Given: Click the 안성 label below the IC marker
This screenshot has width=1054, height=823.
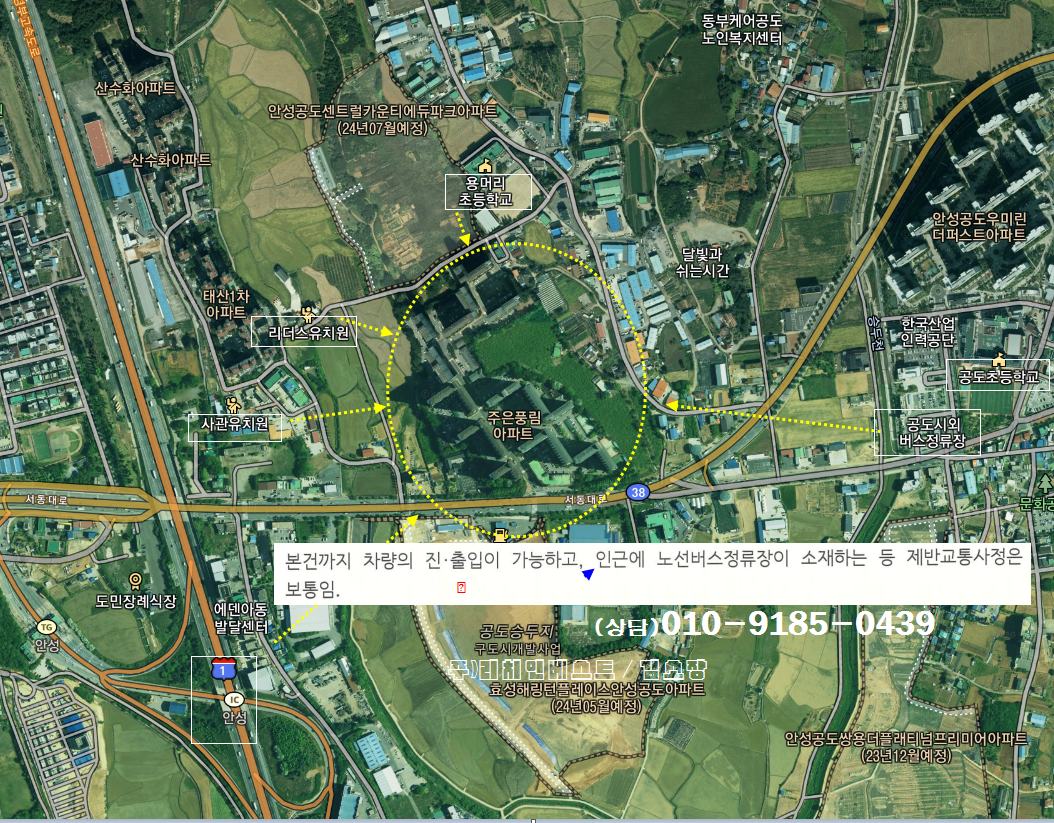Looking at the screenshot, I should [x=235, y=717].
